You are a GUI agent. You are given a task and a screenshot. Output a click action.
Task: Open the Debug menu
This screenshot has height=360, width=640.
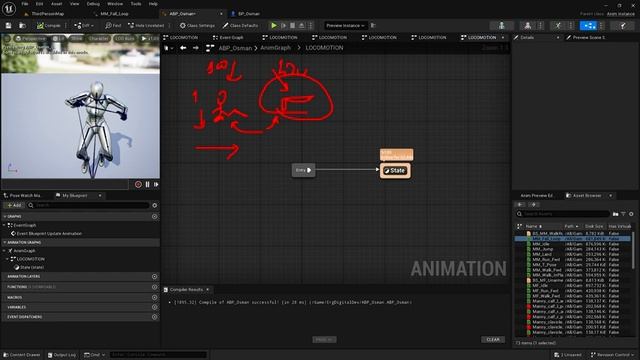(93, 4)
